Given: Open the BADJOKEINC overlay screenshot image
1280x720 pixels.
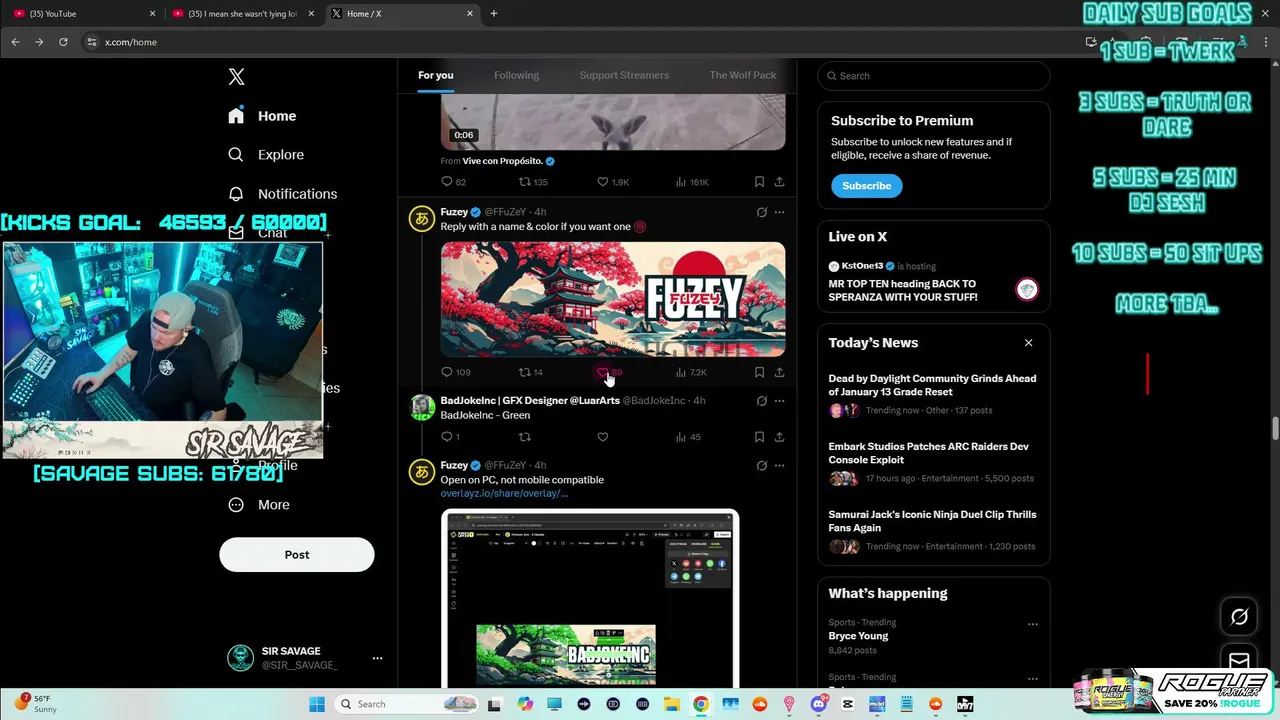Looking at the screenshot, I should pos(590,598).
